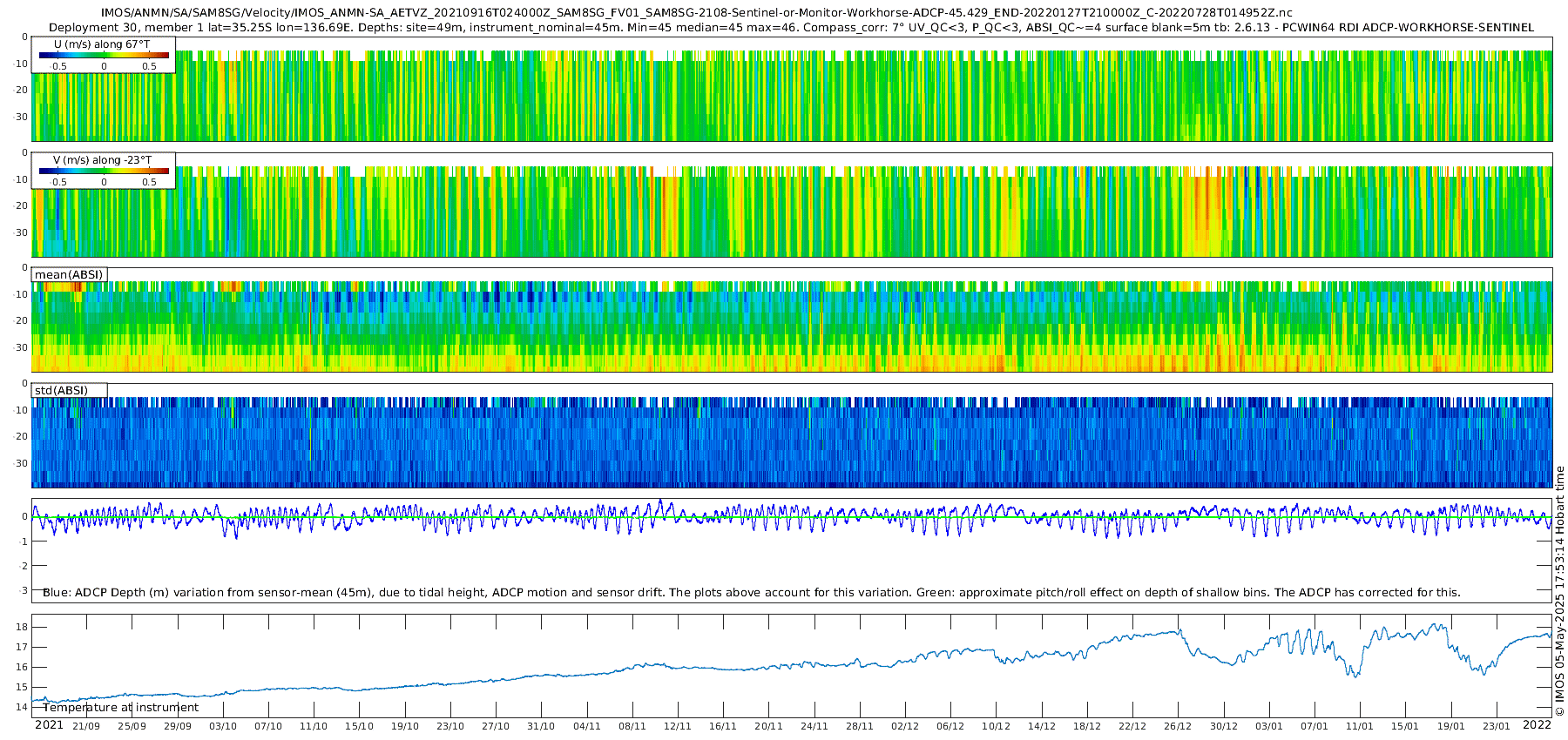Click the 2022 year label
The image size is (1568, 740).
pos(1537,725)
